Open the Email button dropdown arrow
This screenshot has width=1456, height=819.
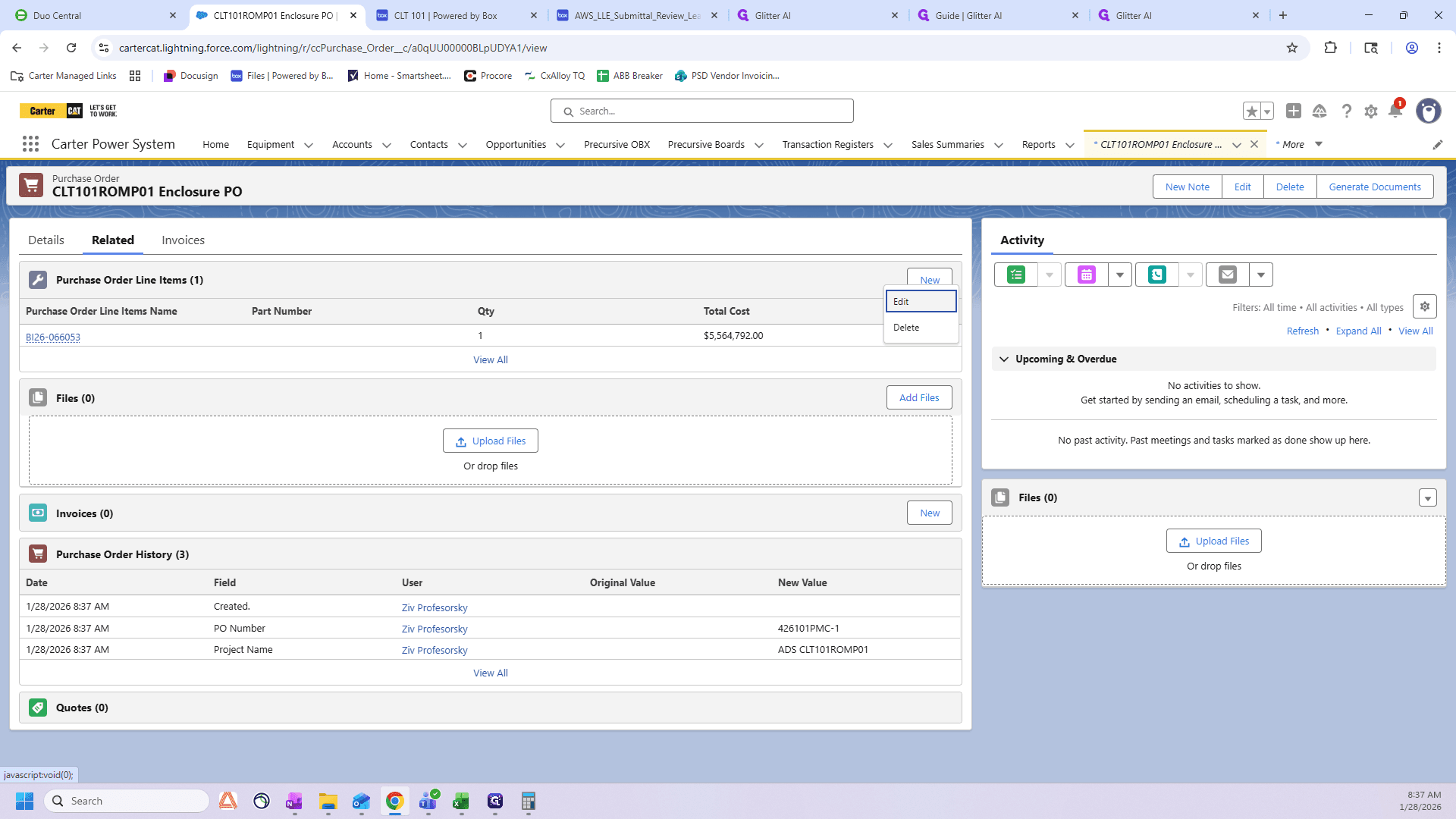[1261, 275]
